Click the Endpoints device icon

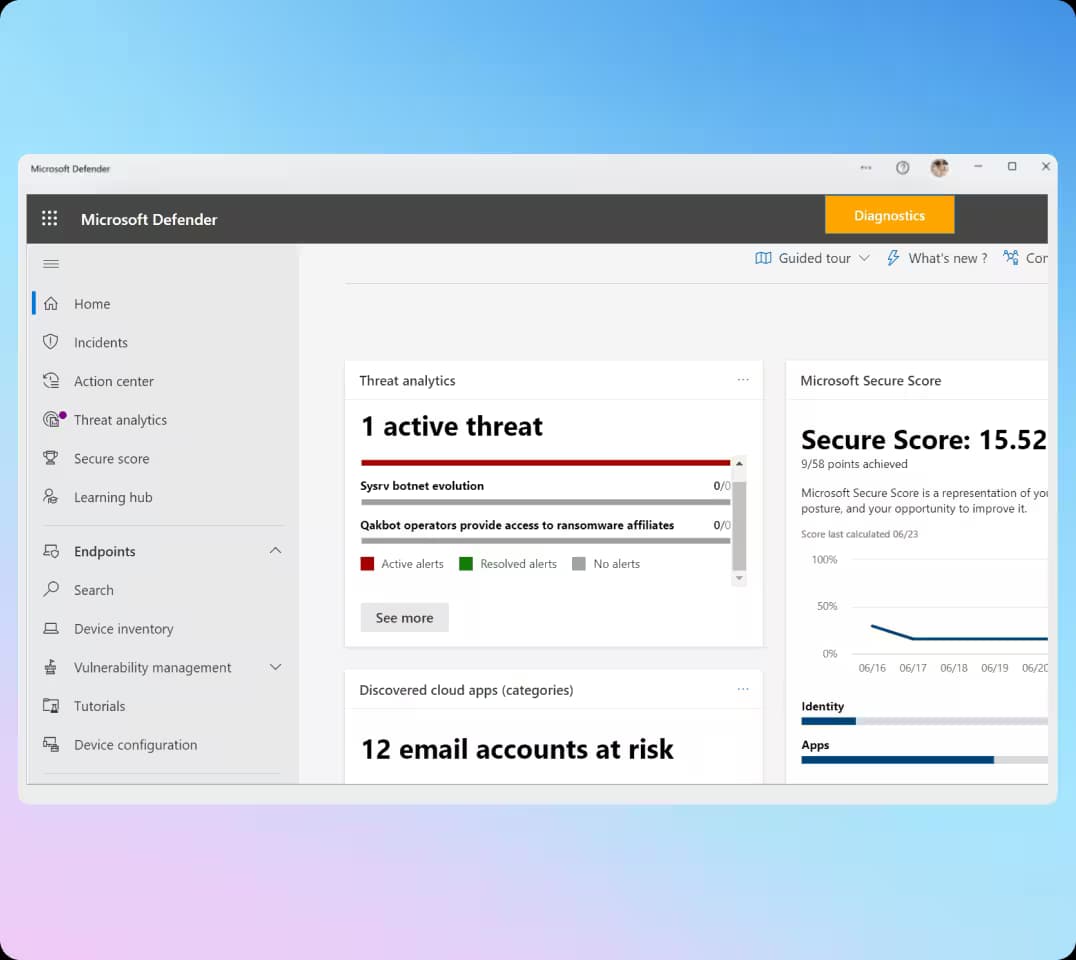51,551
